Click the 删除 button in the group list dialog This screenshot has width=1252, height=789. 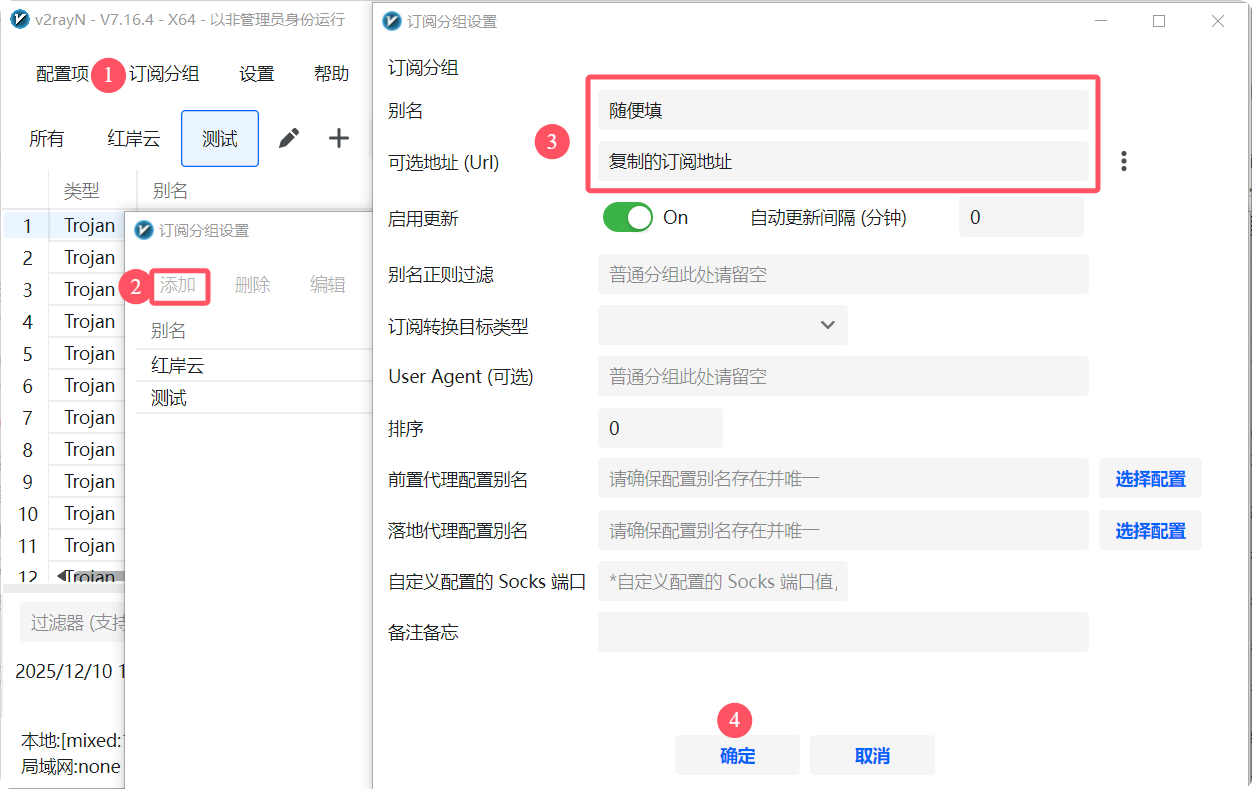[252, 285]
